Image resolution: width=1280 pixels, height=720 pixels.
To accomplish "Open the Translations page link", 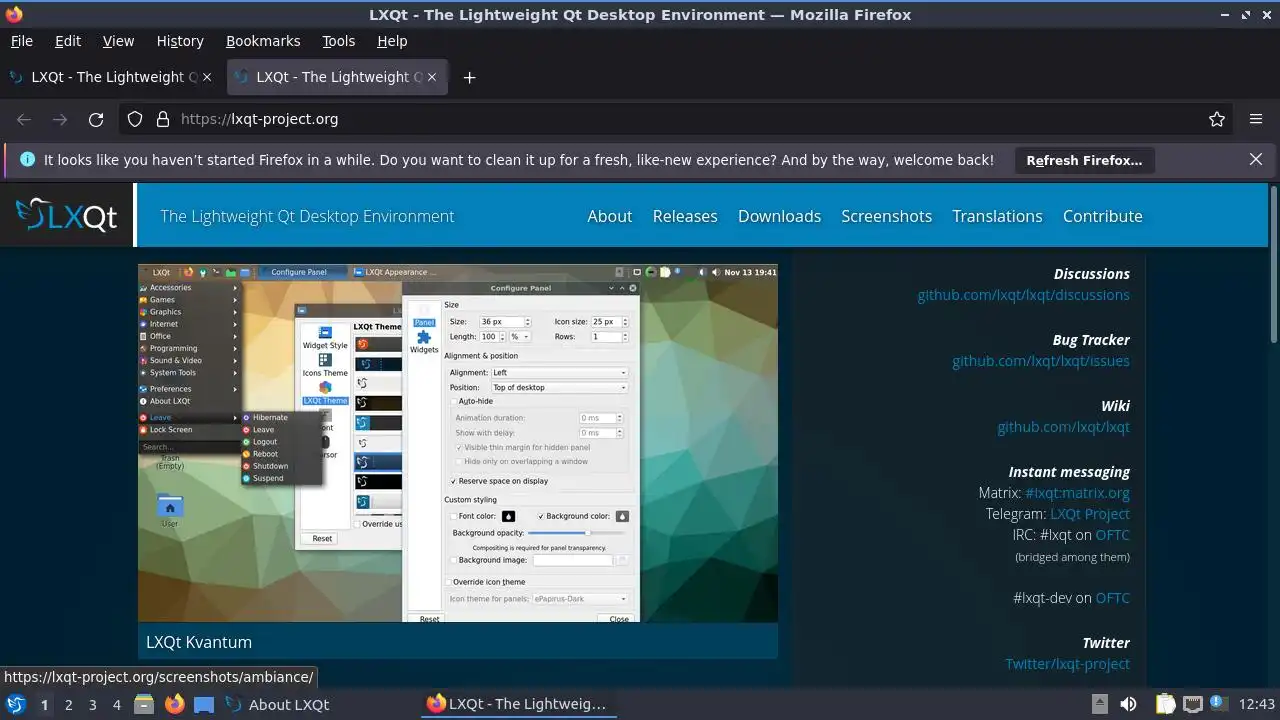I will point(997,216).
